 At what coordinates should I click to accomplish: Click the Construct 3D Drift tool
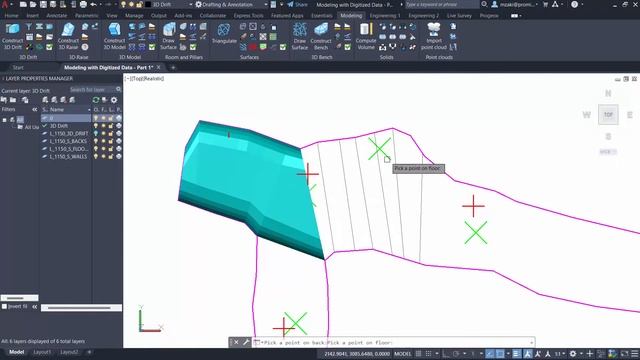12,36
